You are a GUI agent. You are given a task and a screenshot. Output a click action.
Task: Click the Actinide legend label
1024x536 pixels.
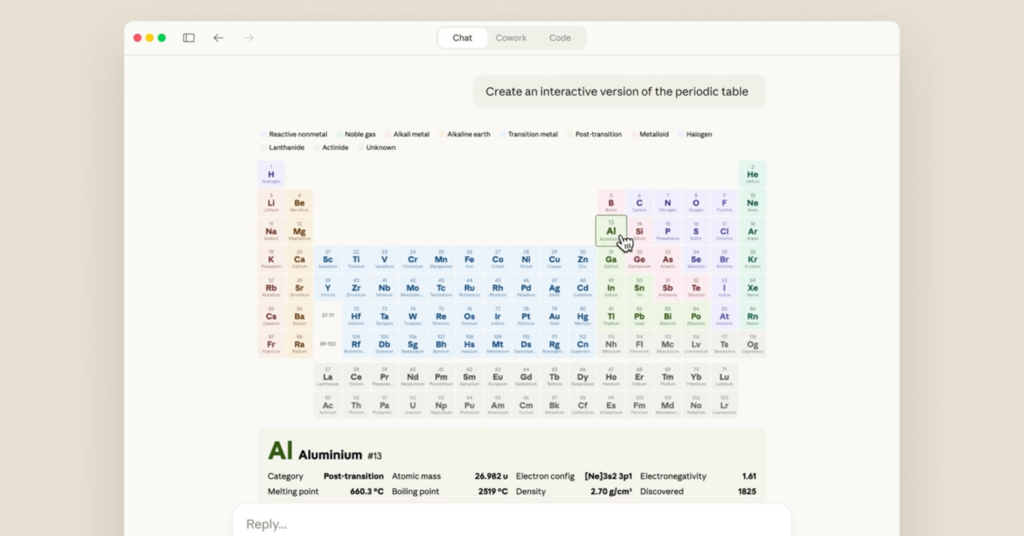click(x=335, y=148)
